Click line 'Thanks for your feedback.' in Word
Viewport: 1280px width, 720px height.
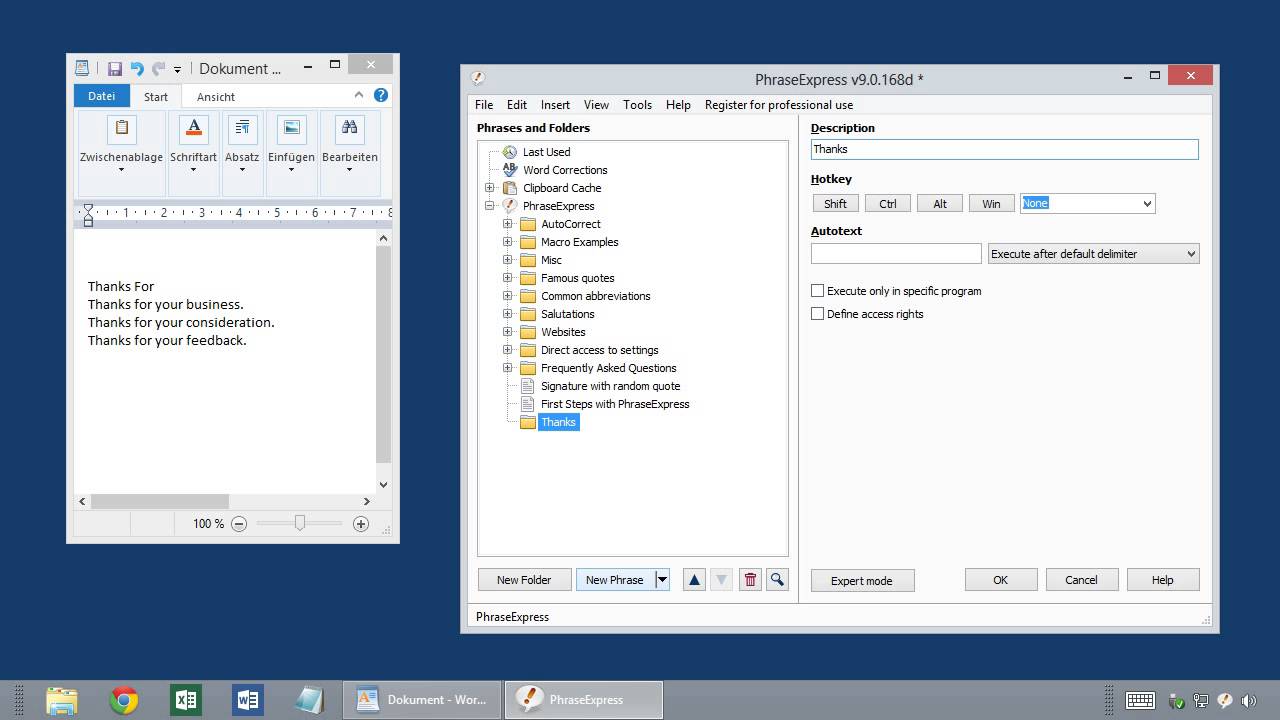(x=167, y=340)
